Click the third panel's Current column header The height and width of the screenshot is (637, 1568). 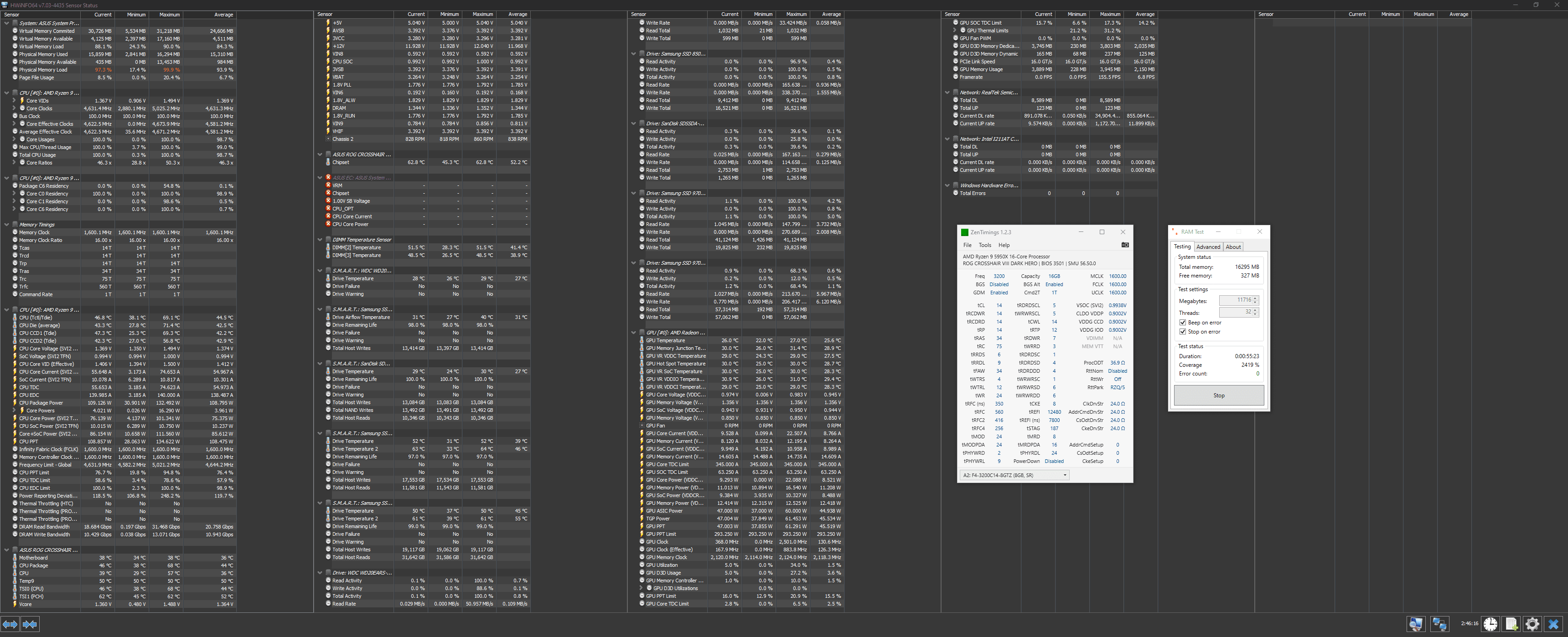pos(724,15)
